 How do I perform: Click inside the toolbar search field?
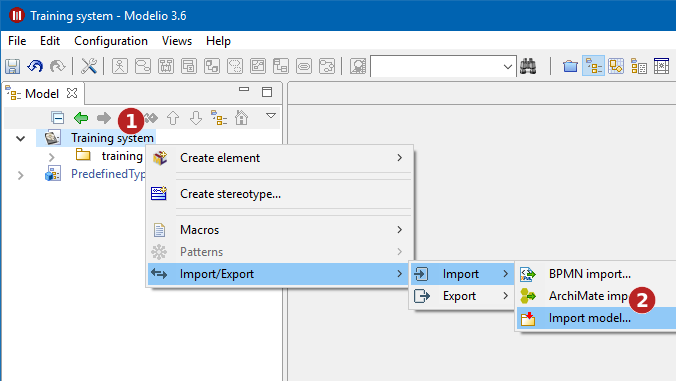coord(436,66)
